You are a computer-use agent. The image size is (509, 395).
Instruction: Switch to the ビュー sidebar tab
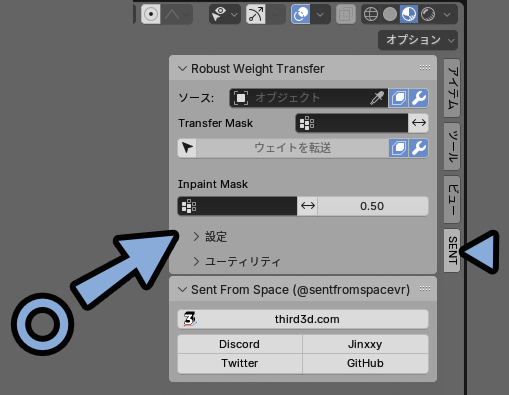(452, 200)
